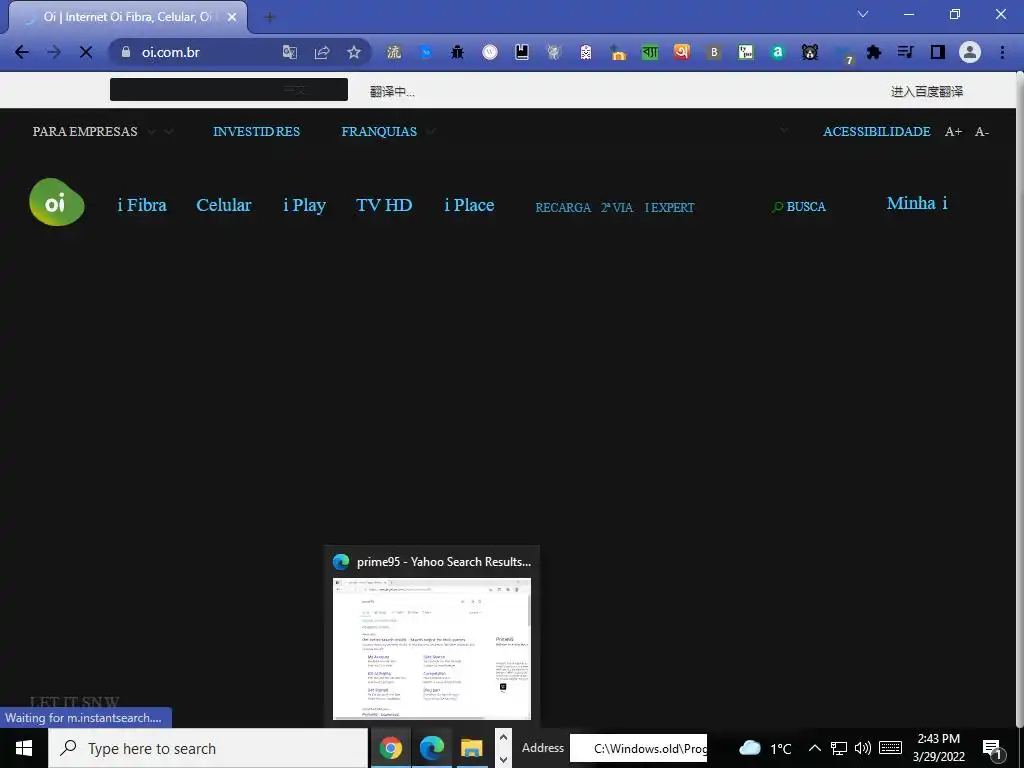The width and height of the screenshot is (1024, 768).
Task: Click the gray B extension icon
Action: coord(714,52)
